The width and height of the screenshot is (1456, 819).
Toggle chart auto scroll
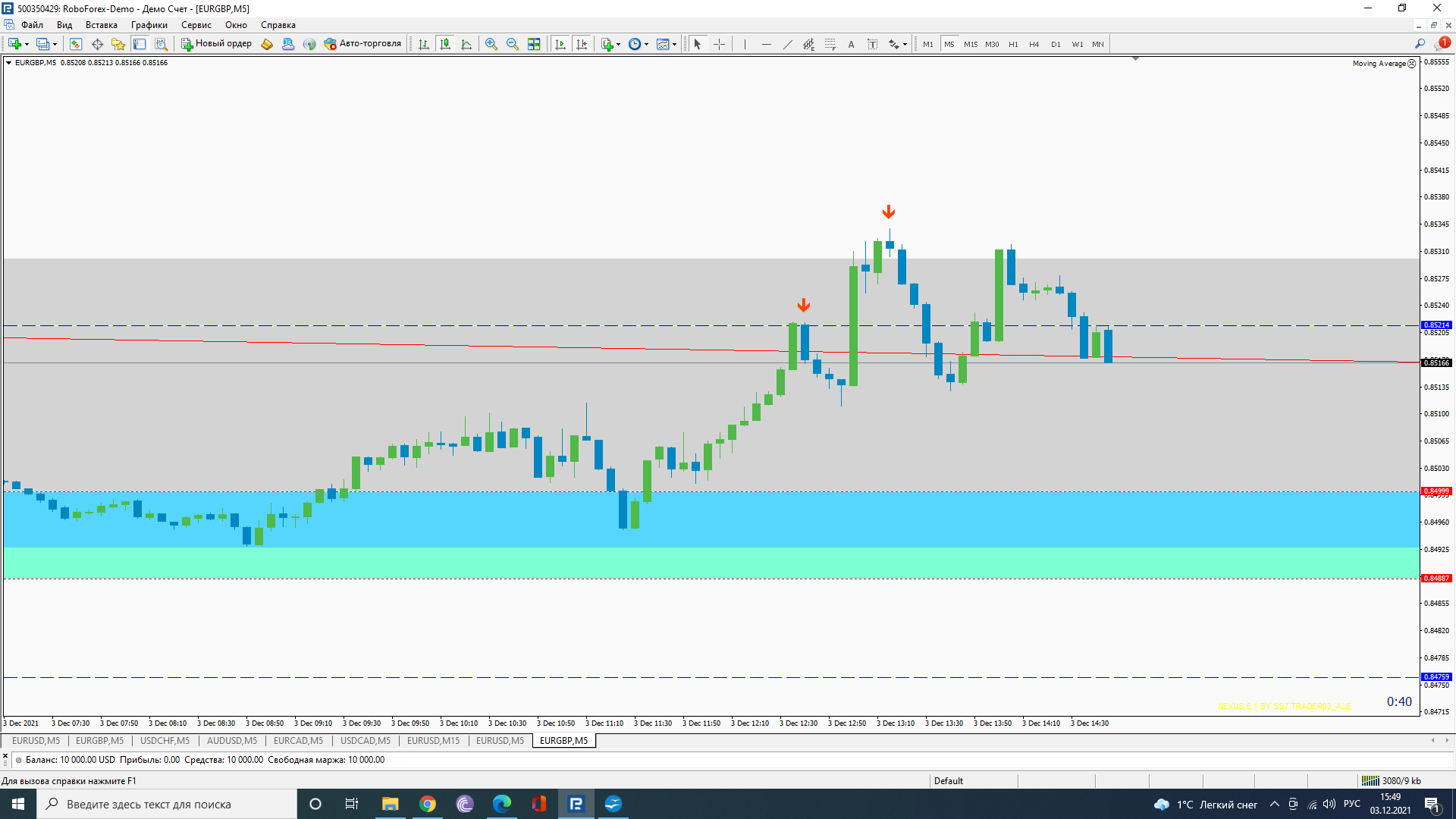[x=560, y=44]
